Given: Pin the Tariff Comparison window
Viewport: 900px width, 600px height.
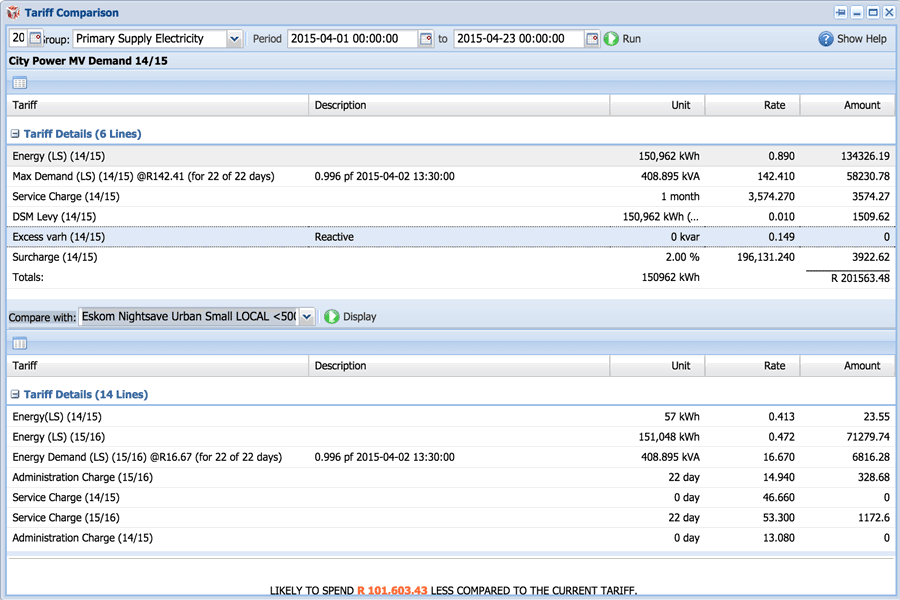Looking at the screenshot, I should pyautogui.click(x=841, y=12).
